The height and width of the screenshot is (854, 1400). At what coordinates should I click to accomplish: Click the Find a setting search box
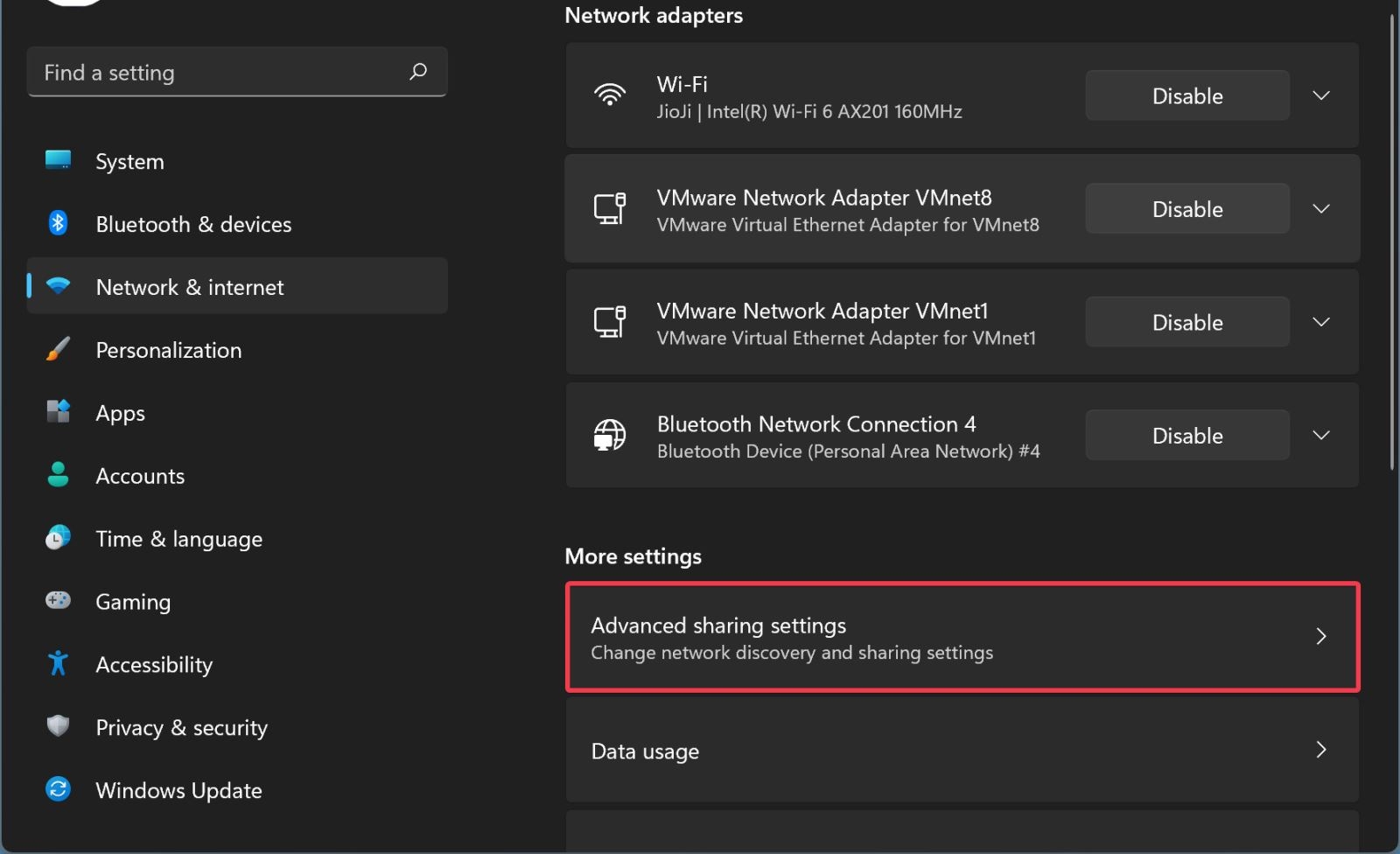pyautogui.click(x=237, y=72)
